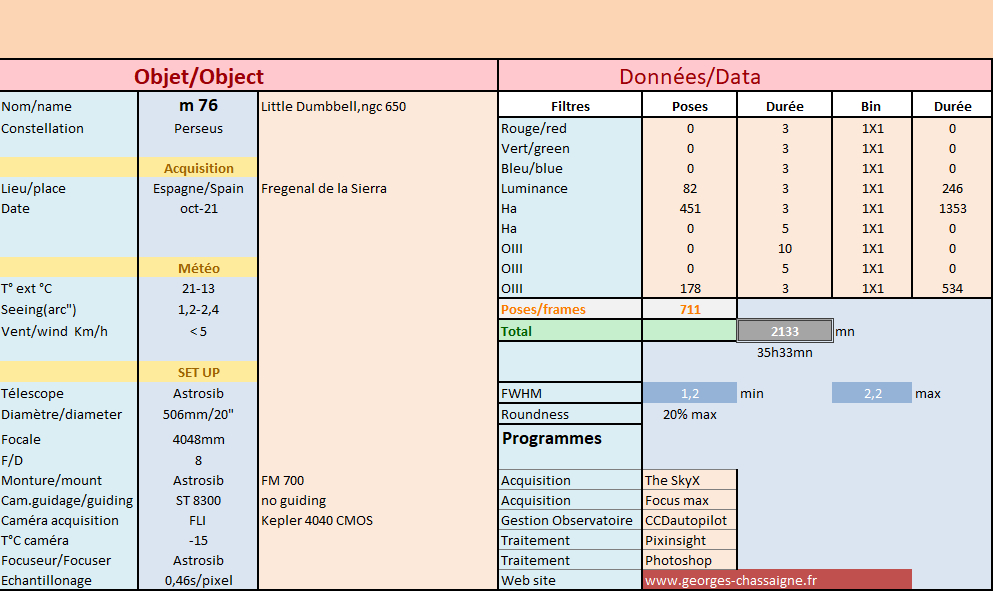Select the FWHM max value 2,2 cell
993x591 pixels.
[872, 393]
